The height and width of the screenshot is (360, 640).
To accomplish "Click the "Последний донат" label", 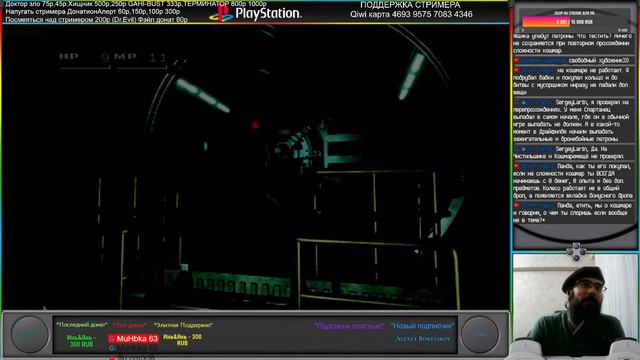I will pyautogui.click(x=82, y=325).
